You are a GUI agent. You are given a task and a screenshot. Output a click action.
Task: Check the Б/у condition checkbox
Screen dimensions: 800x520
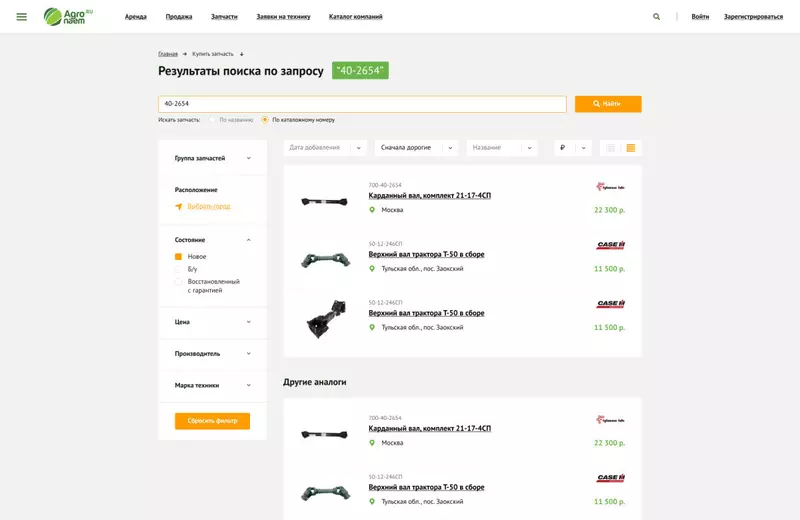click(x=179, y=269)
